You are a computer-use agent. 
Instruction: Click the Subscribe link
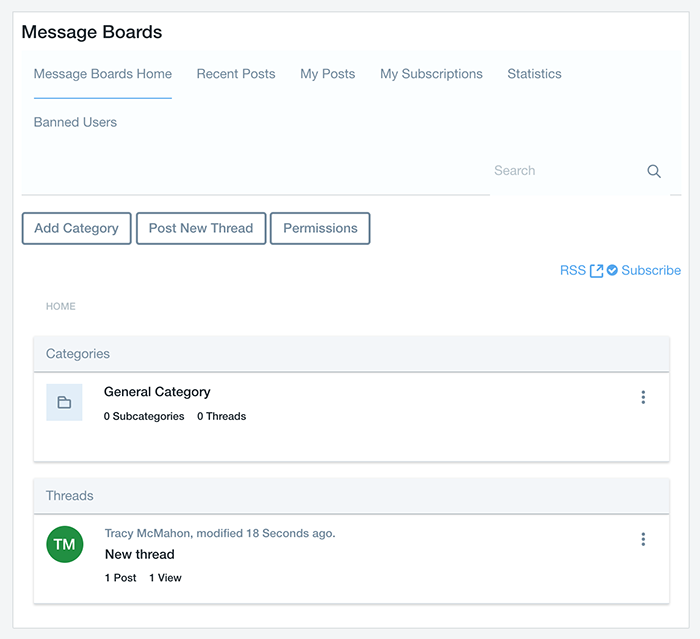pos(651,270)
